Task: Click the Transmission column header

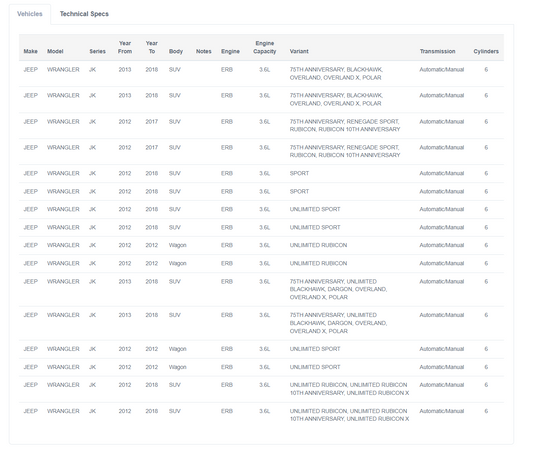Action: click(437, 51)
